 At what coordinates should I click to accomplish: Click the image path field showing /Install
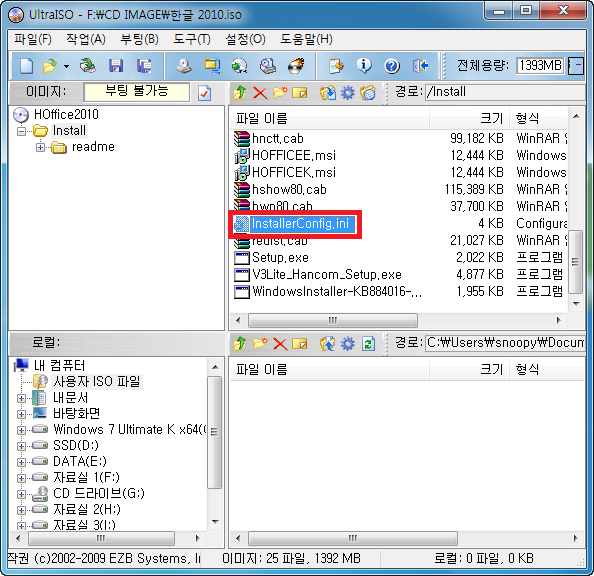click(x=505, y=92)
